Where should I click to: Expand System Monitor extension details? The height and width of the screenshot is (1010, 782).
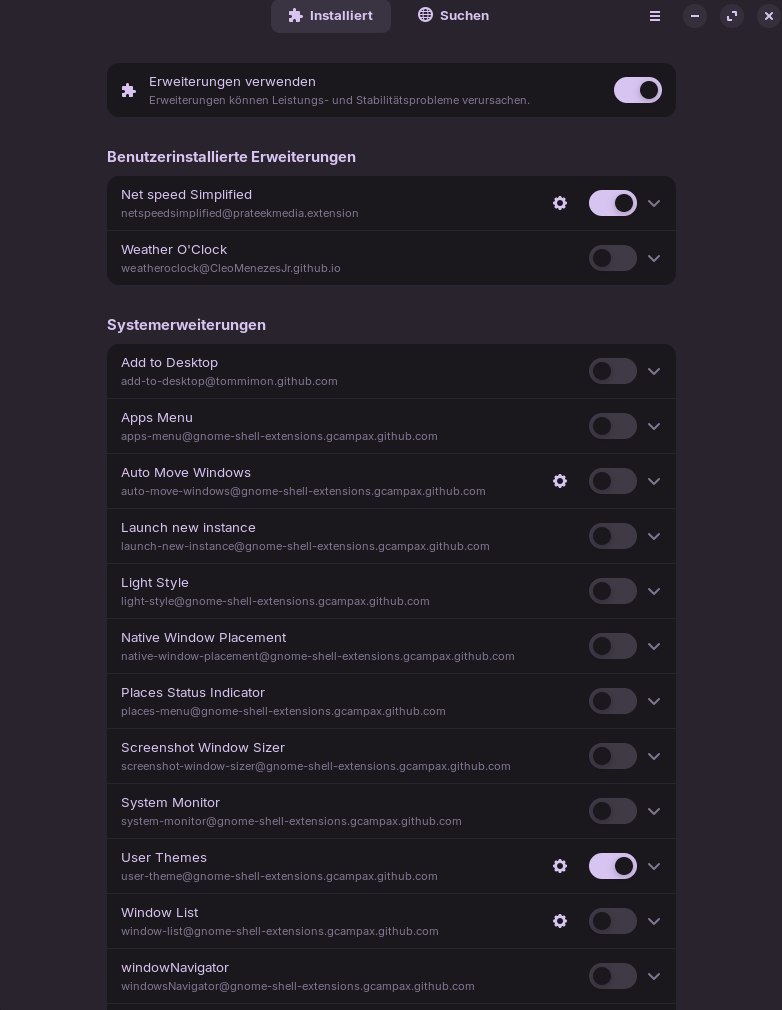pyautogui.click(x=654, y=811)
